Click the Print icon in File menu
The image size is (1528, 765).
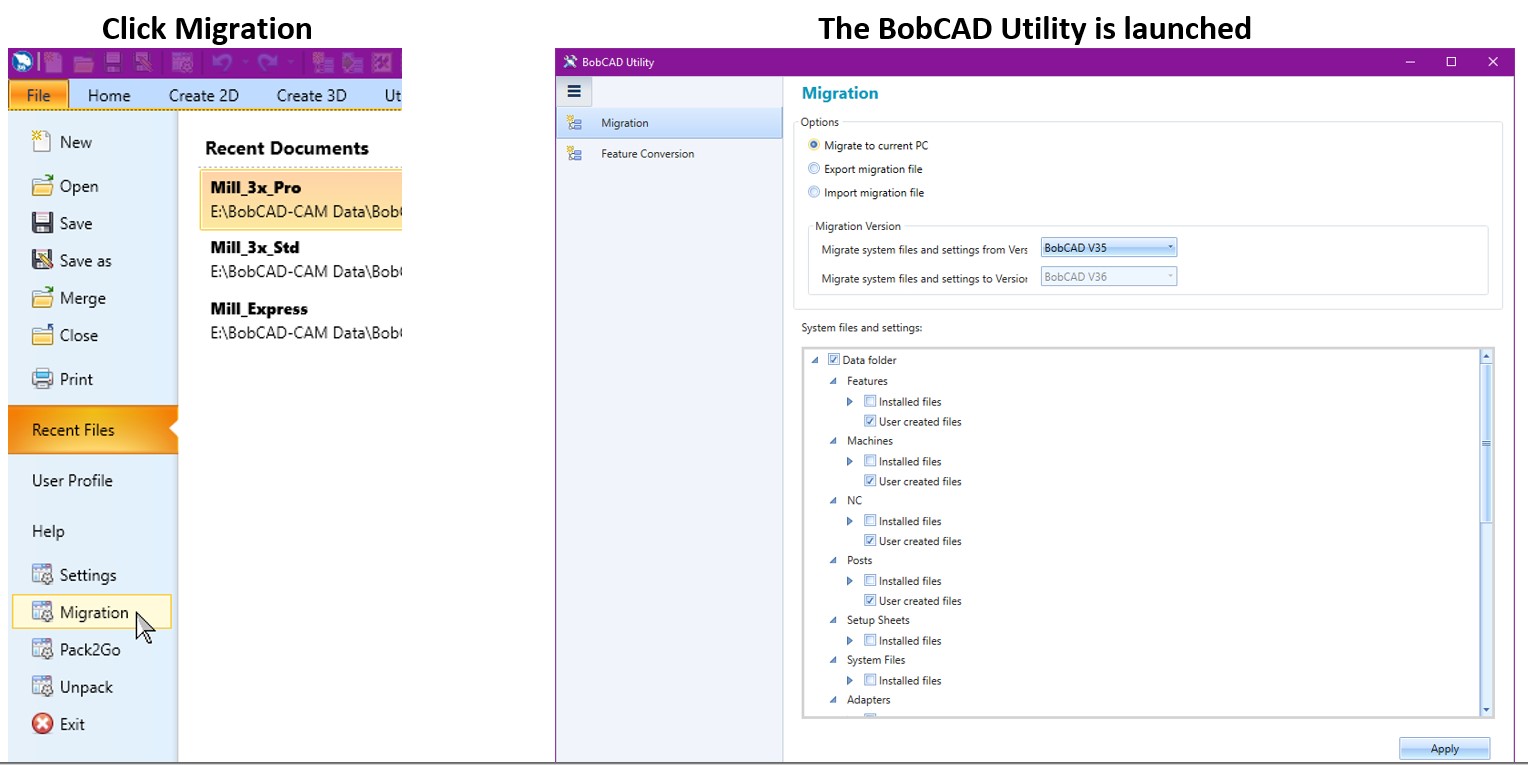42,379
